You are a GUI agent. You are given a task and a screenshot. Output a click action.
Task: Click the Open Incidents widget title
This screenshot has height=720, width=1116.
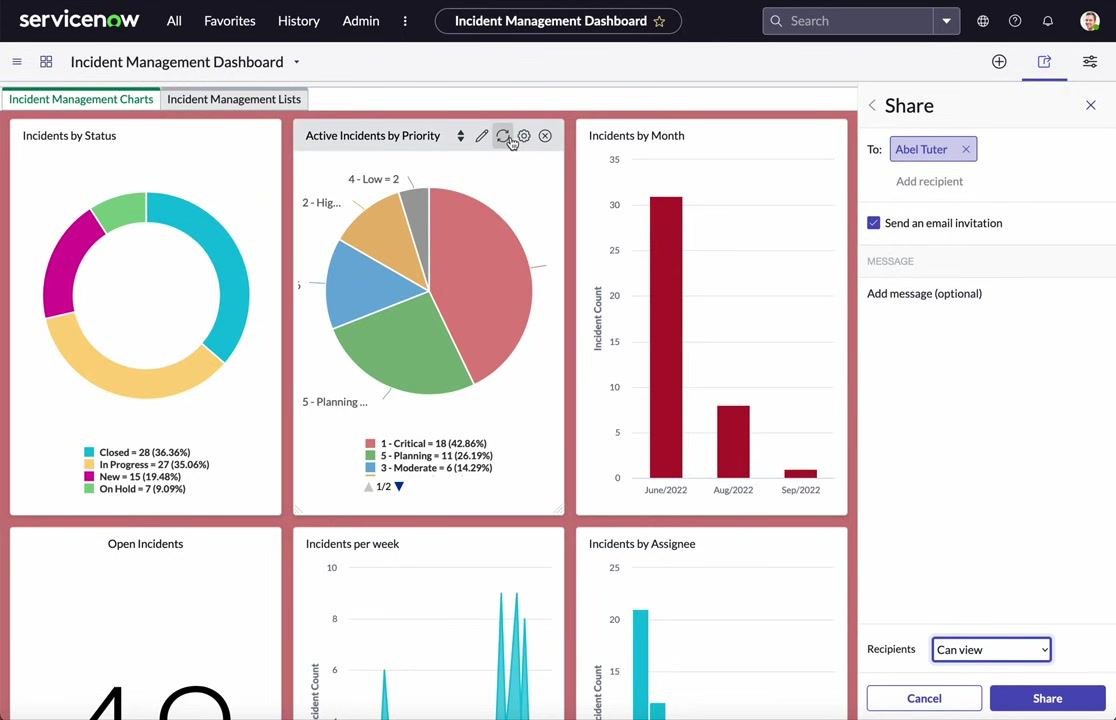point(145,544)
